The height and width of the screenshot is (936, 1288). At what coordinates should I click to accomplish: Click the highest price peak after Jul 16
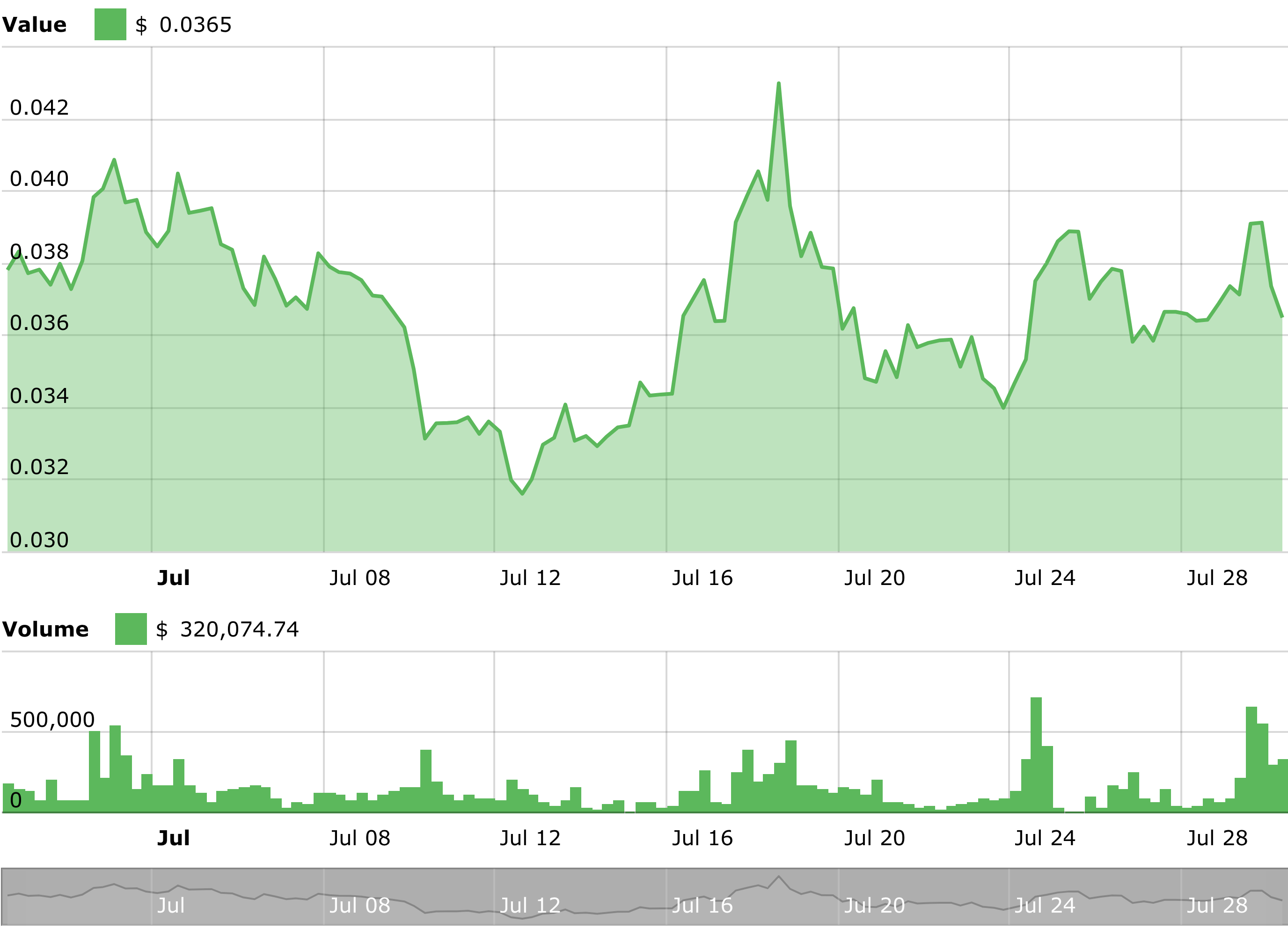[x=779, y=83]
